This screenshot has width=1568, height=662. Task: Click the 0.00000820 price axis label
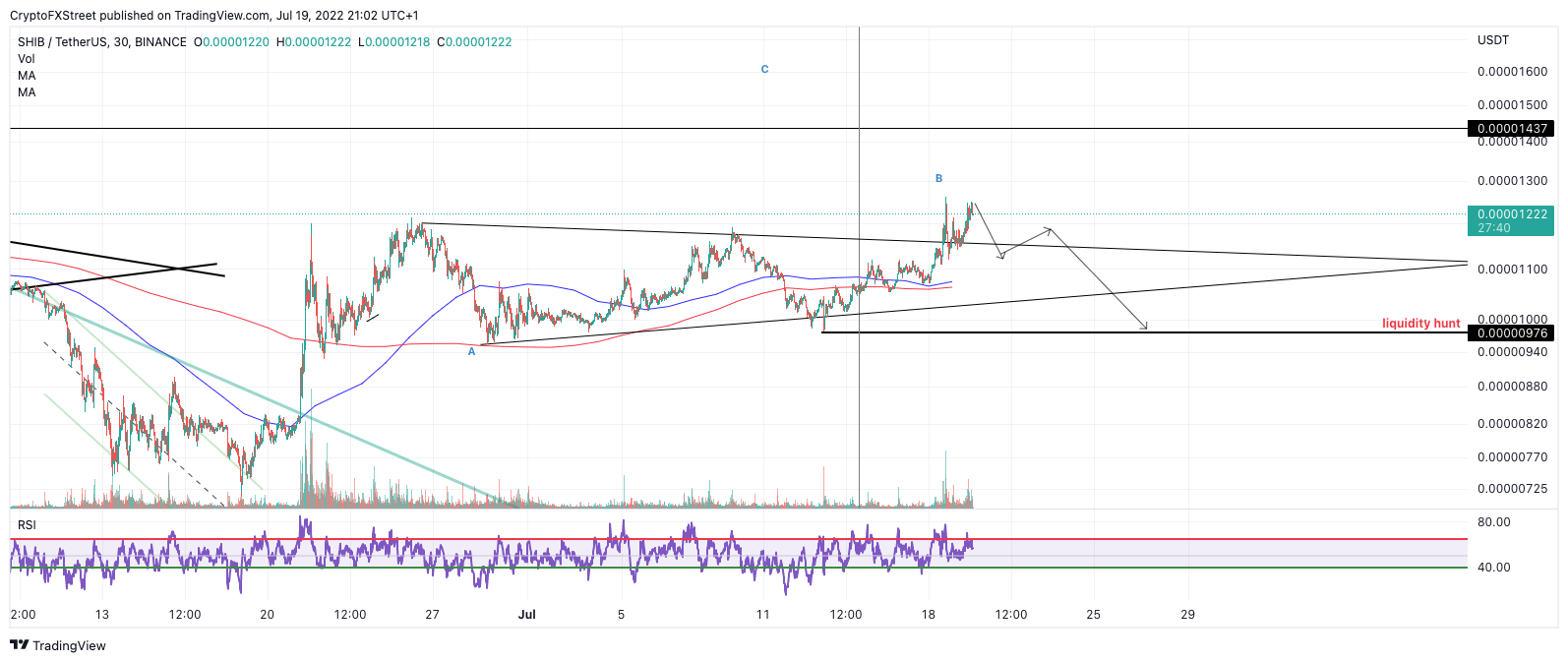coord(1512,423)
